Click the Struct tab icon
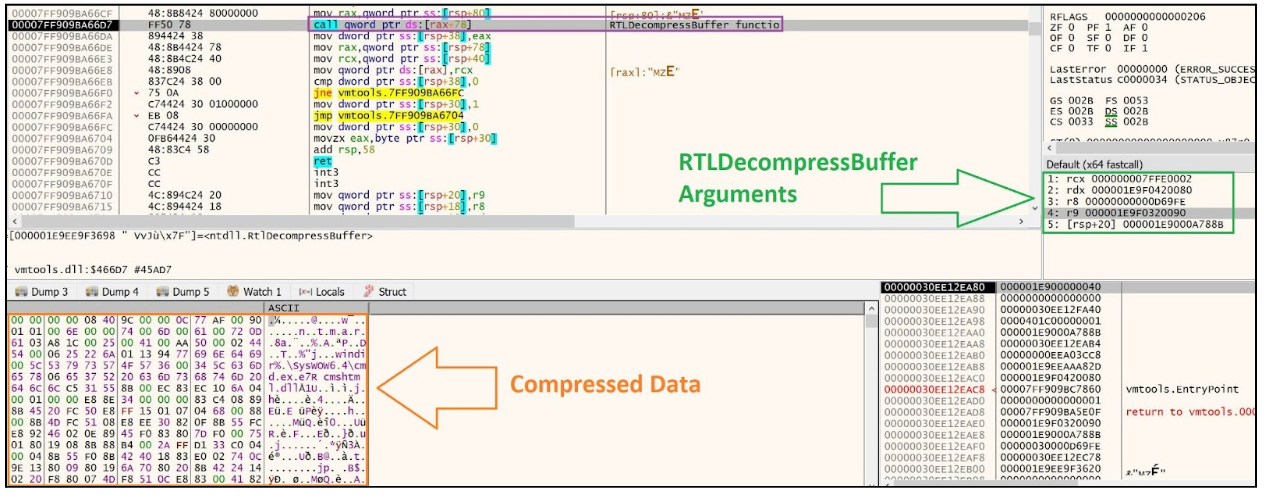The height and width of the screenshot is (496, 1264). coord(367,292)
